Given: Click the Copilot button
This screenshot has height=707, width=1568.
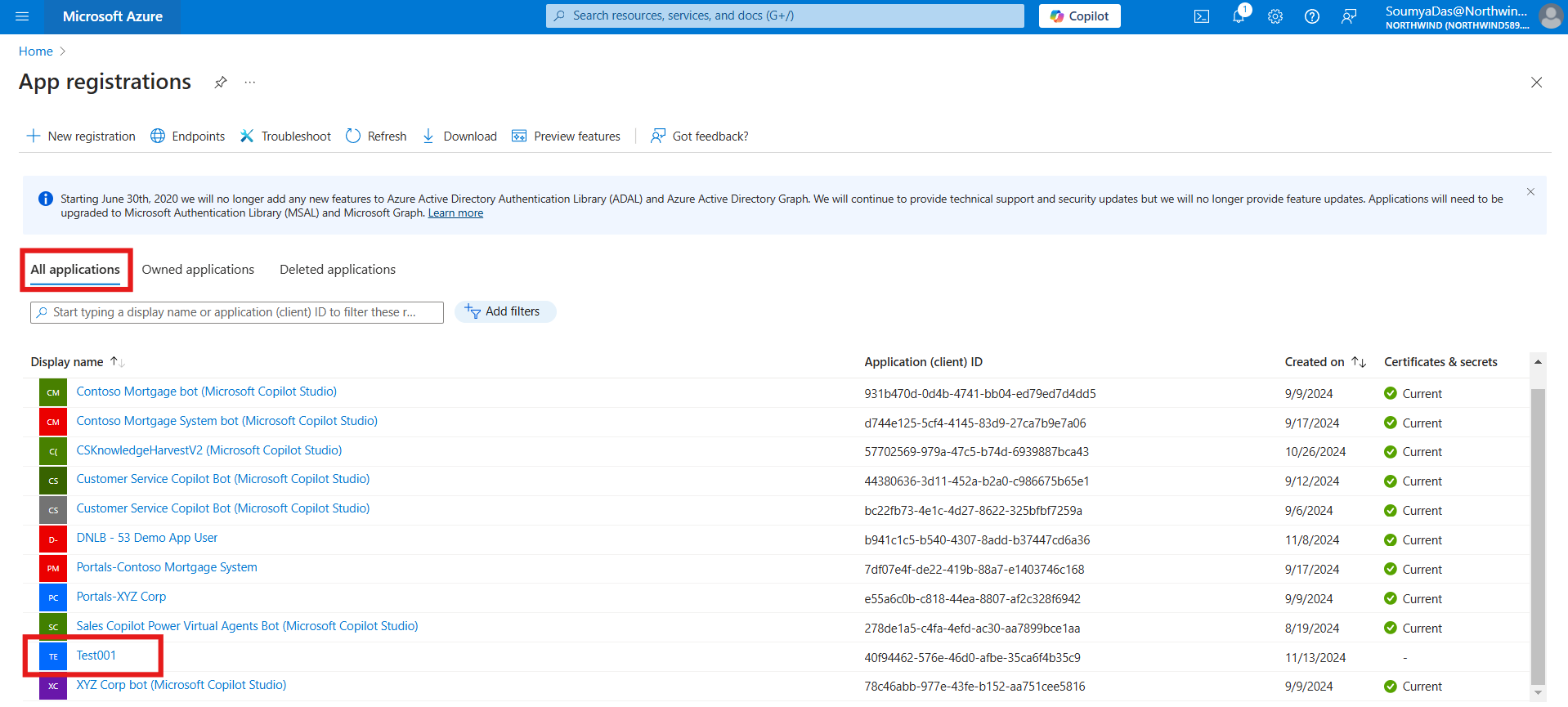Looking at the screenshot, I should pos(1079,16).
